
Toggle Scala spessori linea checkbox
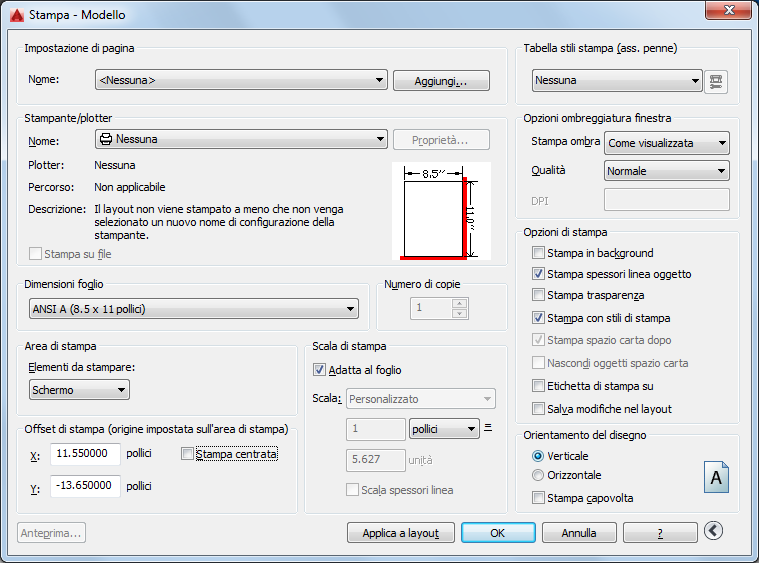[x=352, y=489]
